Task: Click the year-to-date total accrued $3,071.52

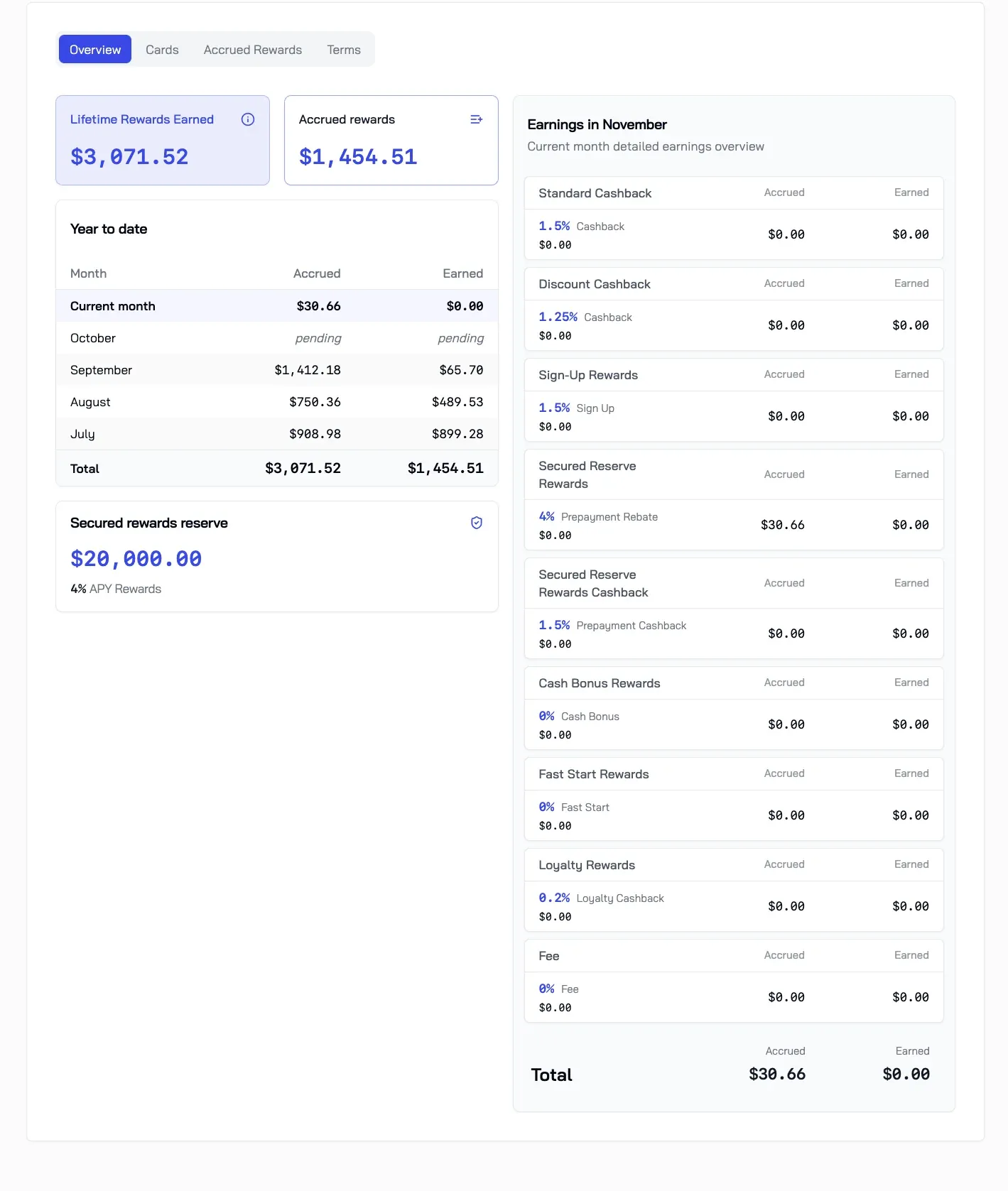Action: pos(303,469)
